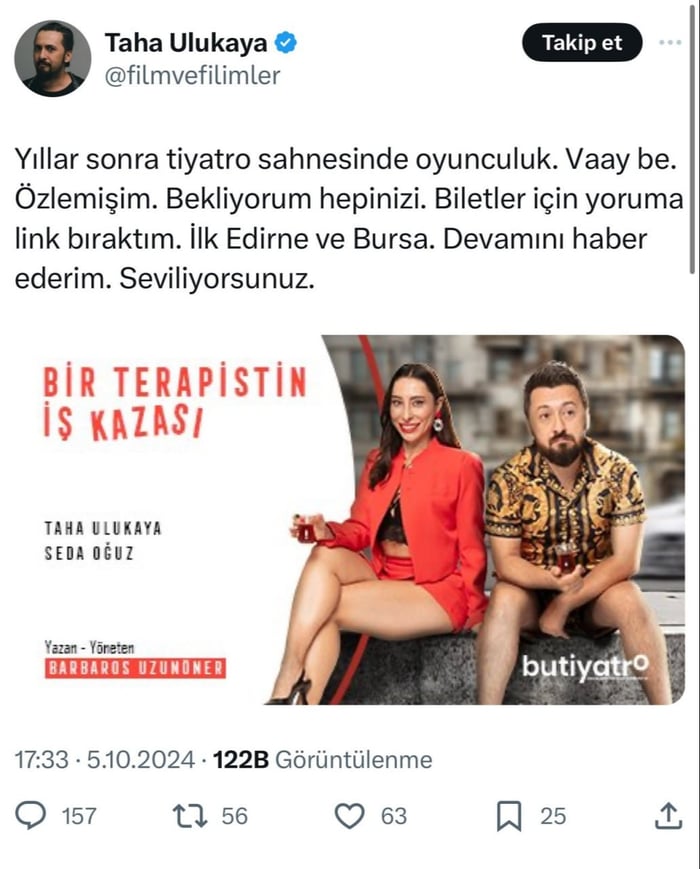Click the 56 retweets count
700x869 pixels.
234,816
